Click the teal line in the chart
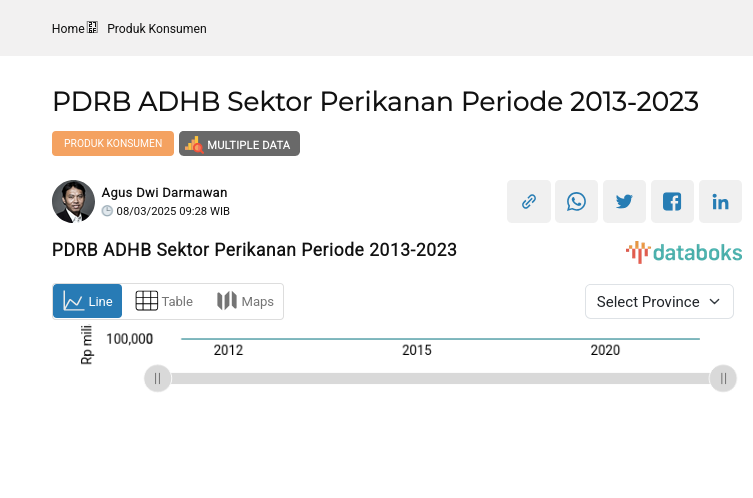753x498 pixels. (440, 339)
